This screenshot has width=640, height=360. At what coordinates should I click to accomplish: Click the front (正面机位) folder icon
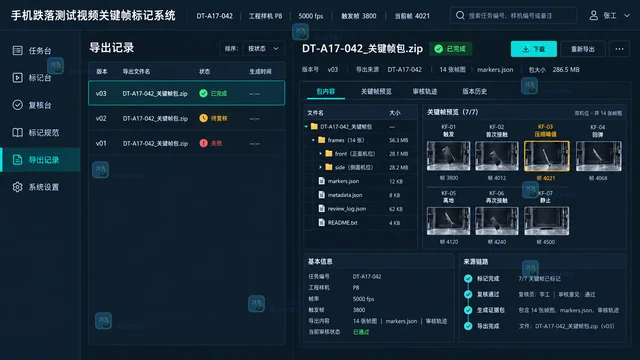329,154
